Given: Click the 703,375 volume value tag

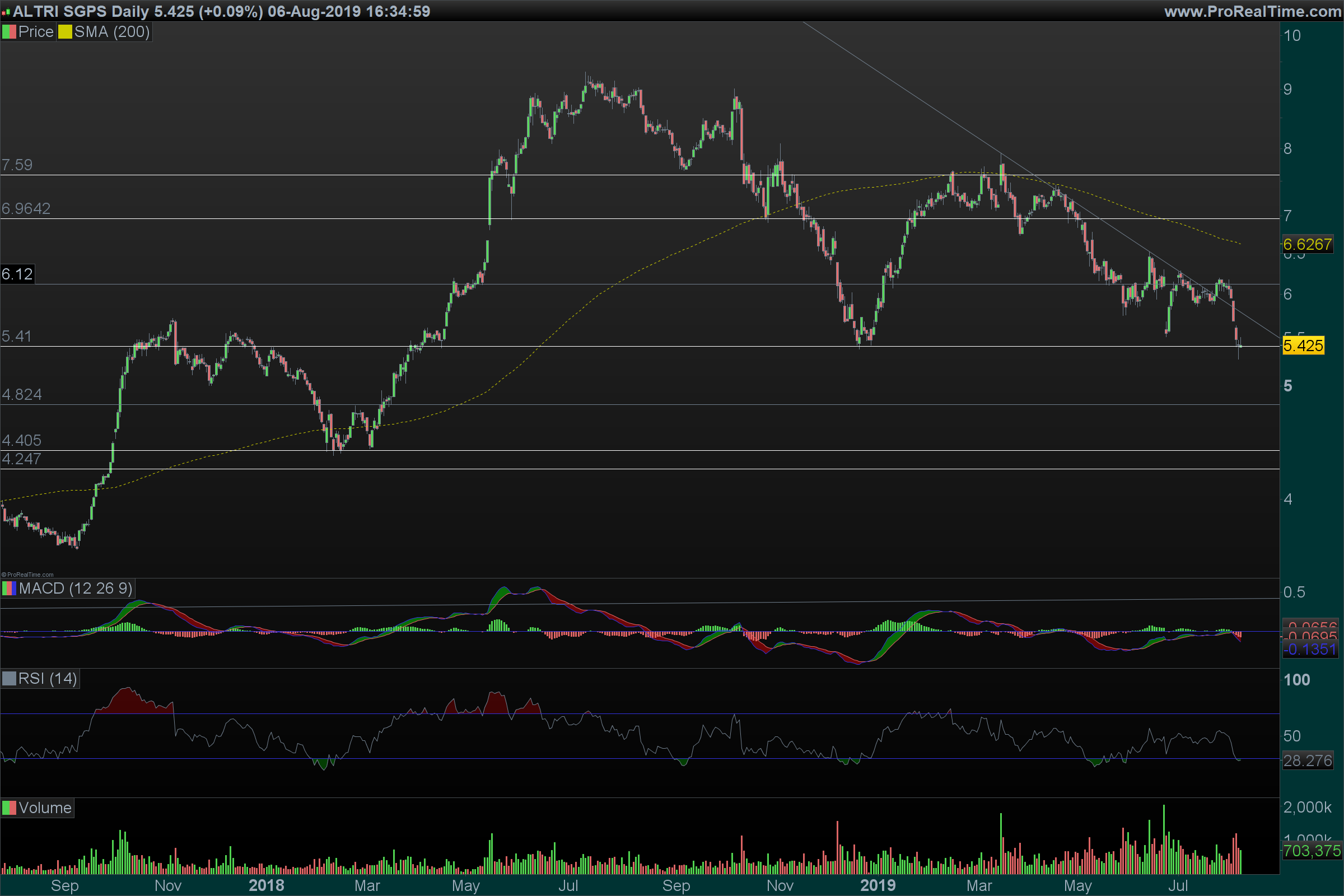Looking at the screenshot, I should (1312, 851).
